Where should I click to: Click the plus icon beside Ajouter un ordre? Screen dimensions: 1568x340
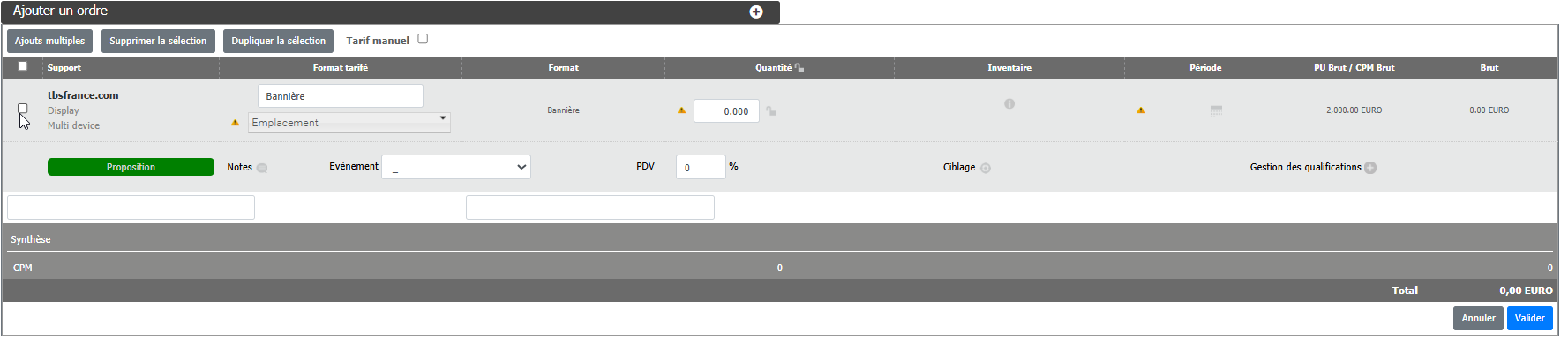756,11
